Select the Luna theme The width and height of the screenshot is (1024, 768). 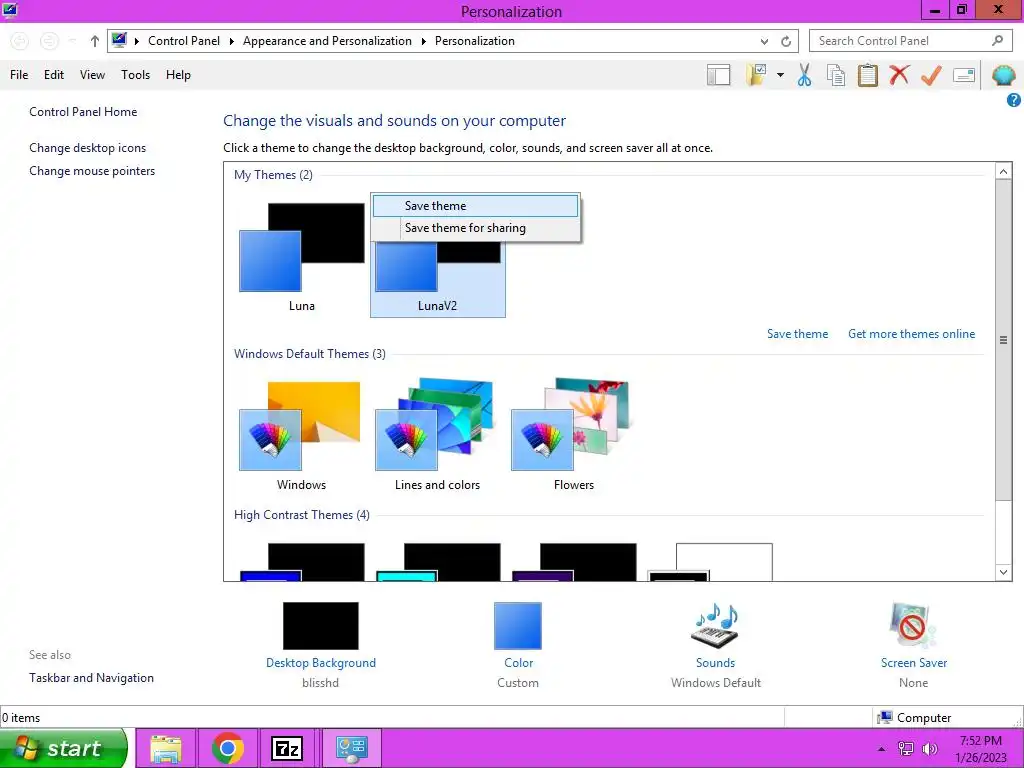(302, 258)
